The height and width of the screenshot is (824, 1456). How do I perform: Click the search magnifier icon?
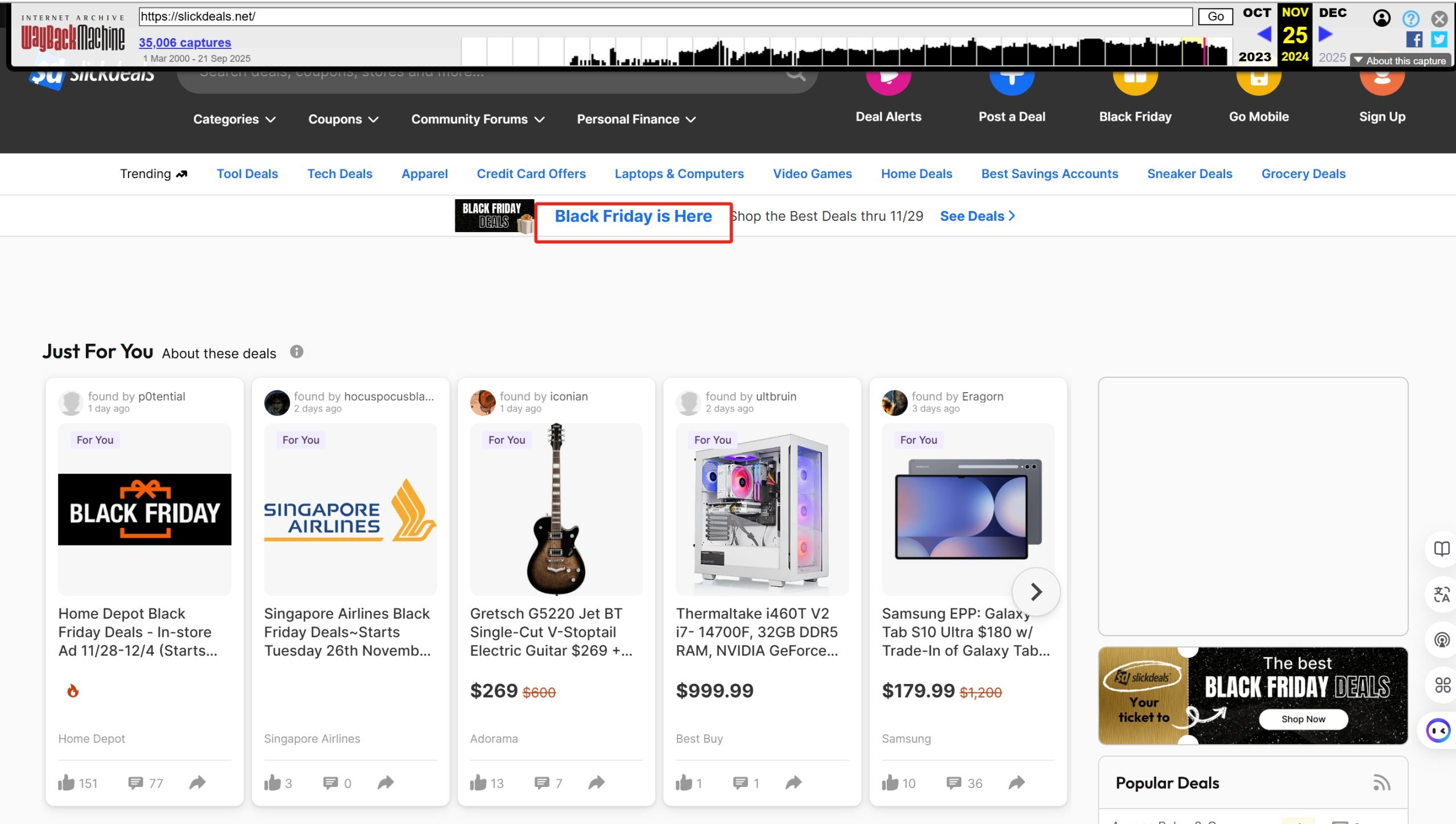tap(795, 76)
